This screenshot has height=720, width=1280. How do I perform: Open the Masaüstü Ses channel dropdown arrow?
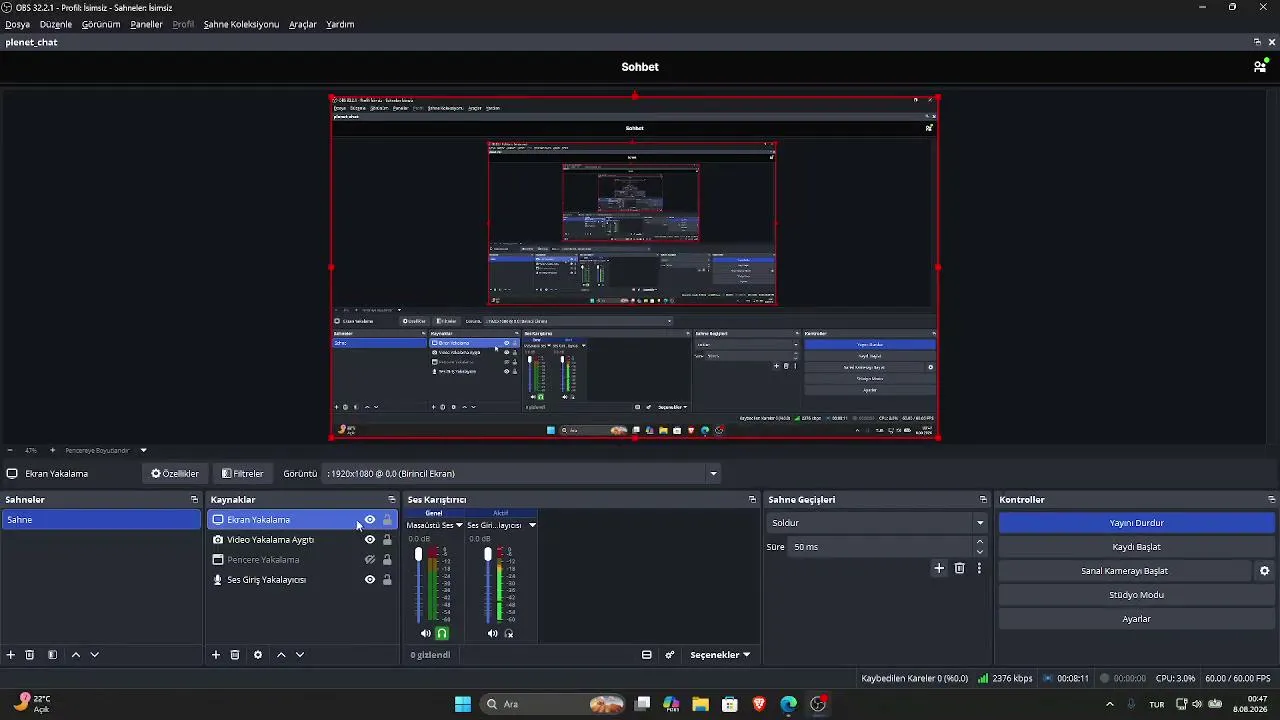[x=459, y=525]
